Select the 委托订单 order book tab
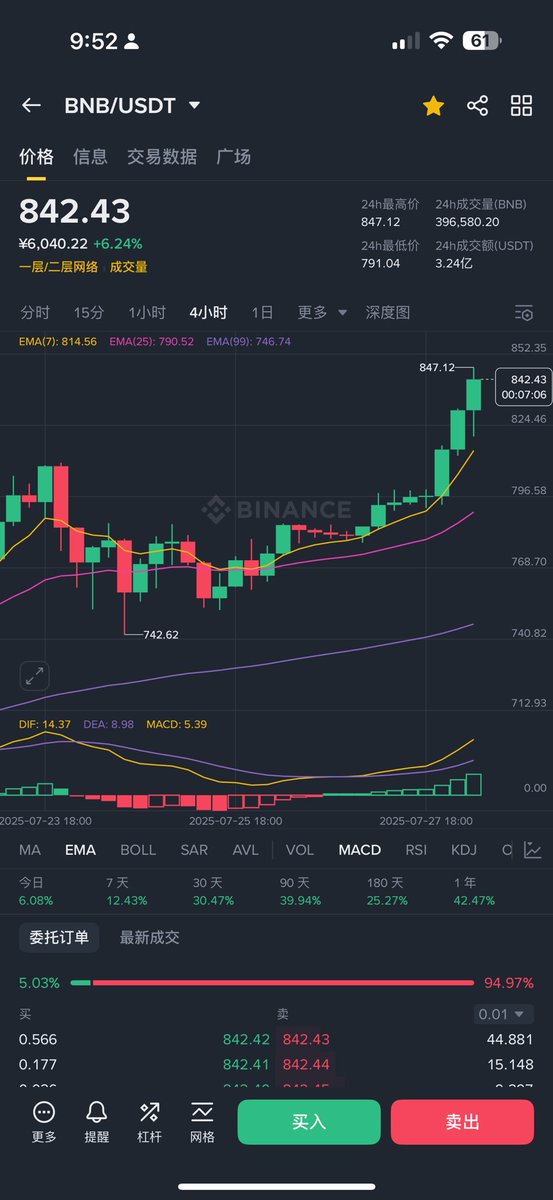This screenshot has width=553, height=1200. (59, 938)
